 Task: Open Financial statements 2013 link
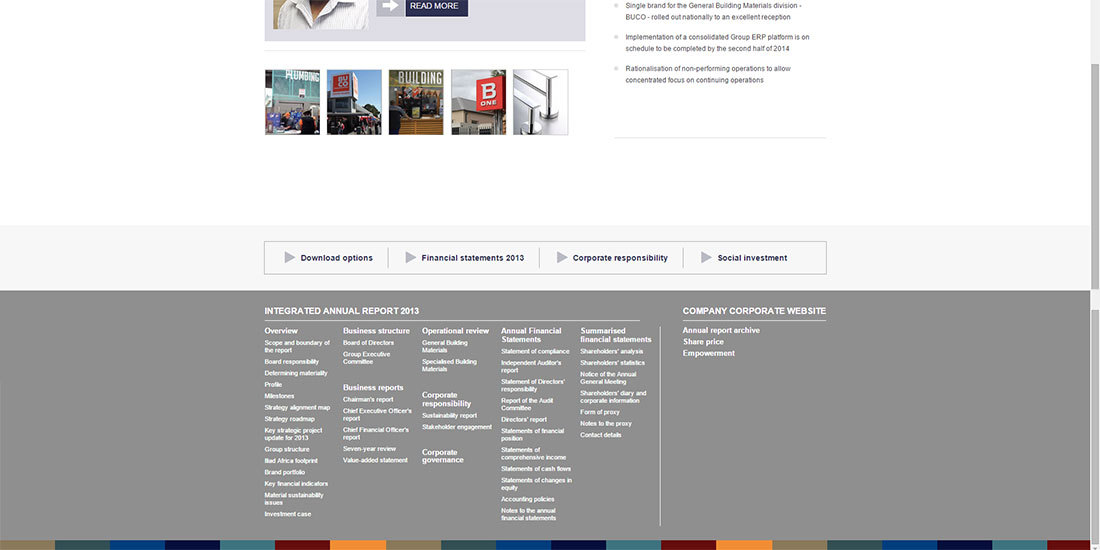[x=473, y=258]
